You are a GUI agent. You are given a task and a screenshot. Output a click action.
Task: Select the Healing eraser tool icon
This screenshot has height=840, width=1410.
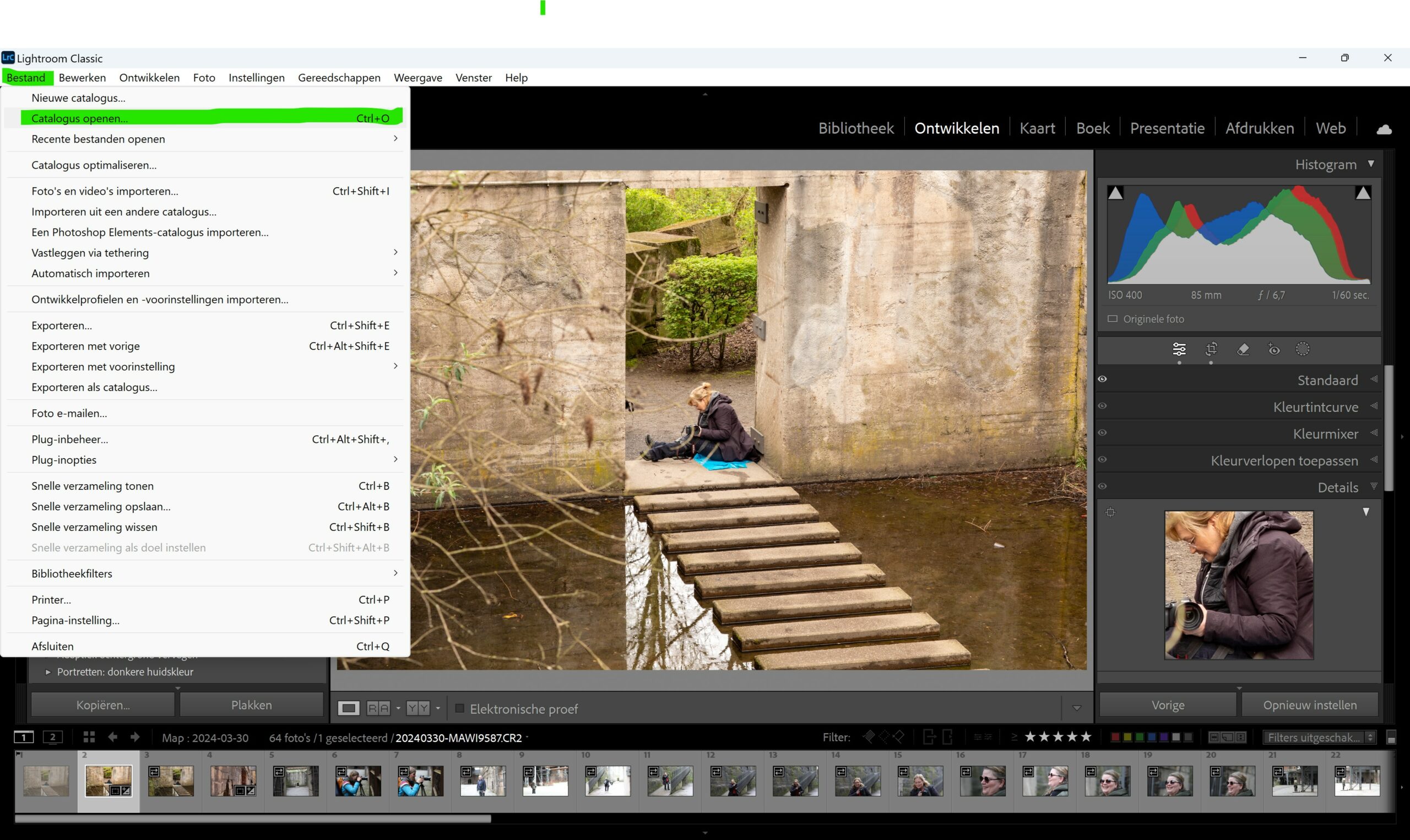point(1243,349)
